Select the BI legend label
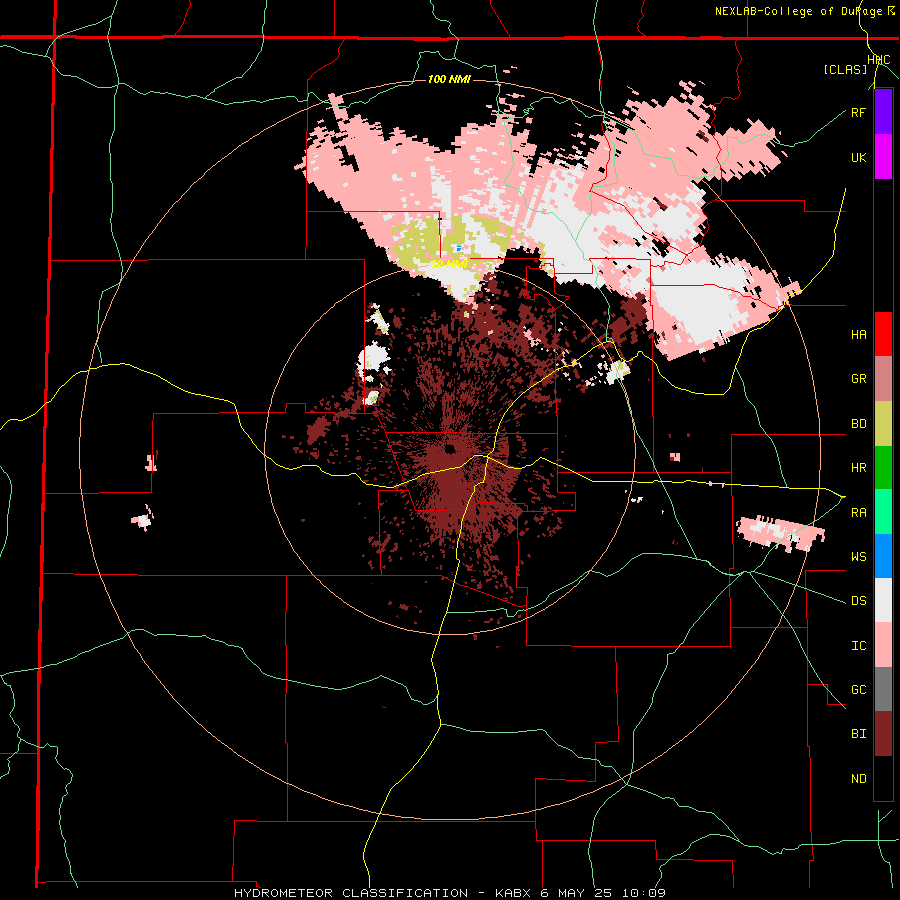Viewport: 900px width, 900px height. pos(858,734)
